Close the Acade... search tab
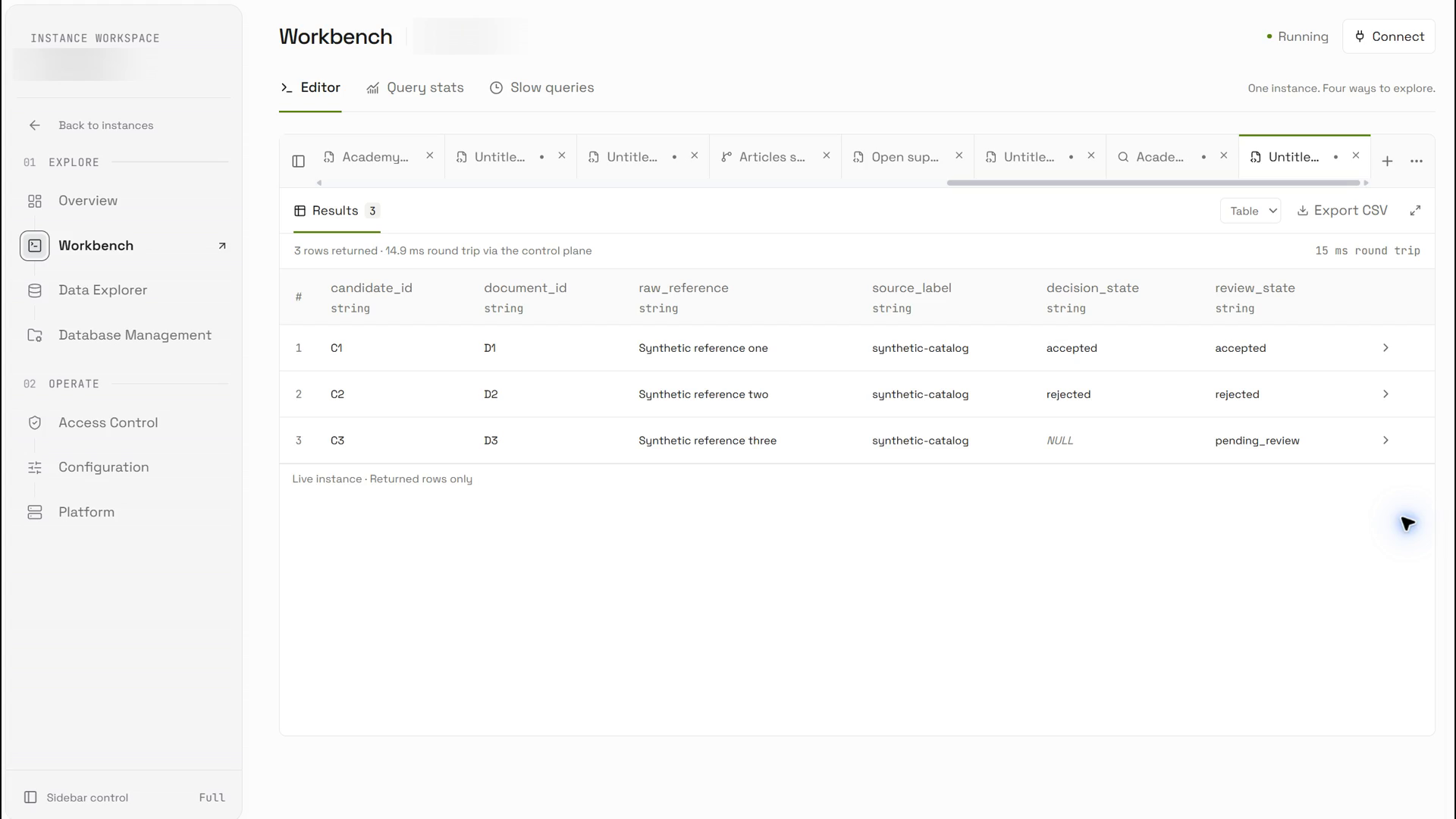 [x=1223, y=155]
